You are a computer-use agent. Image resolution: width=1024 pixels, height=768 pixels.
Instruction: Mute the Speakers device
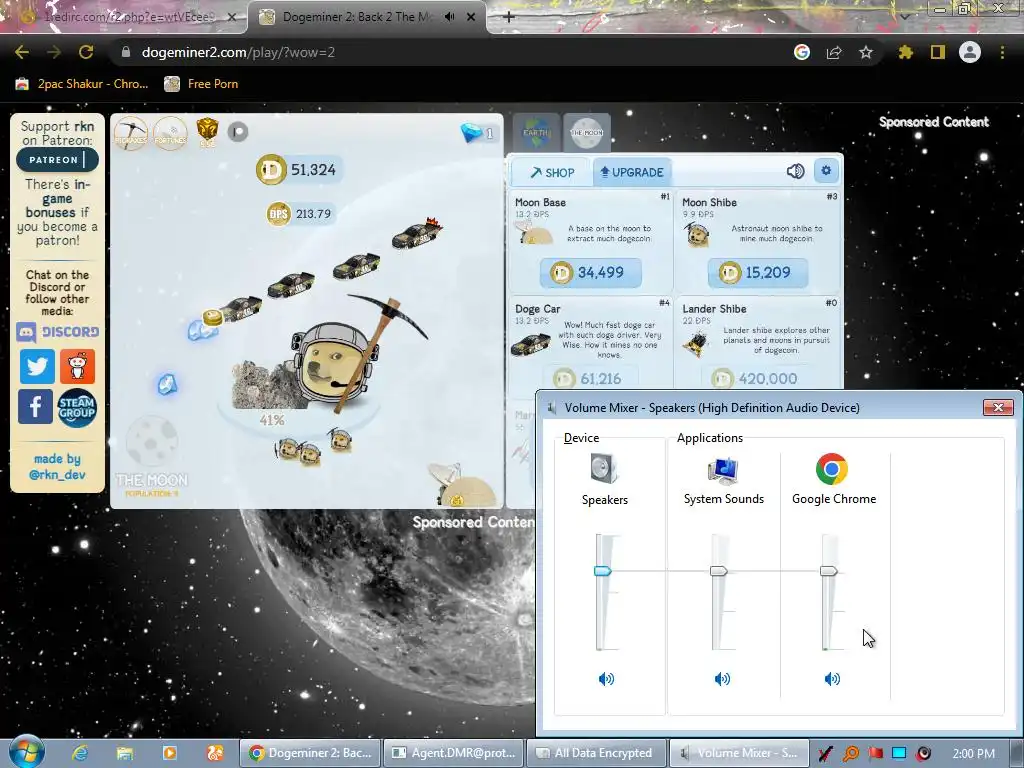606,679
